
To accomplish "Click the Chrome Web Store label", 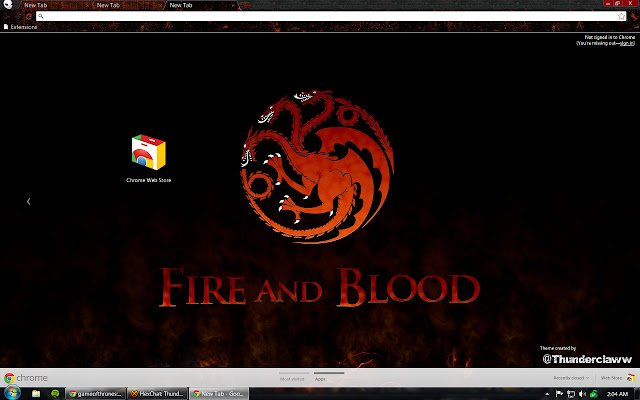I will point(149,180).
